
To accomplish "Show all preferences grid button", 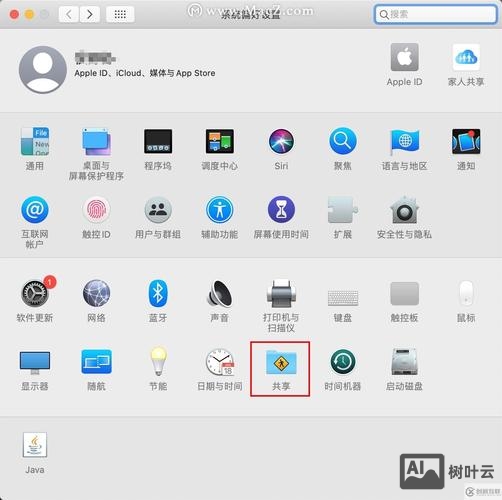I will 120,14.
